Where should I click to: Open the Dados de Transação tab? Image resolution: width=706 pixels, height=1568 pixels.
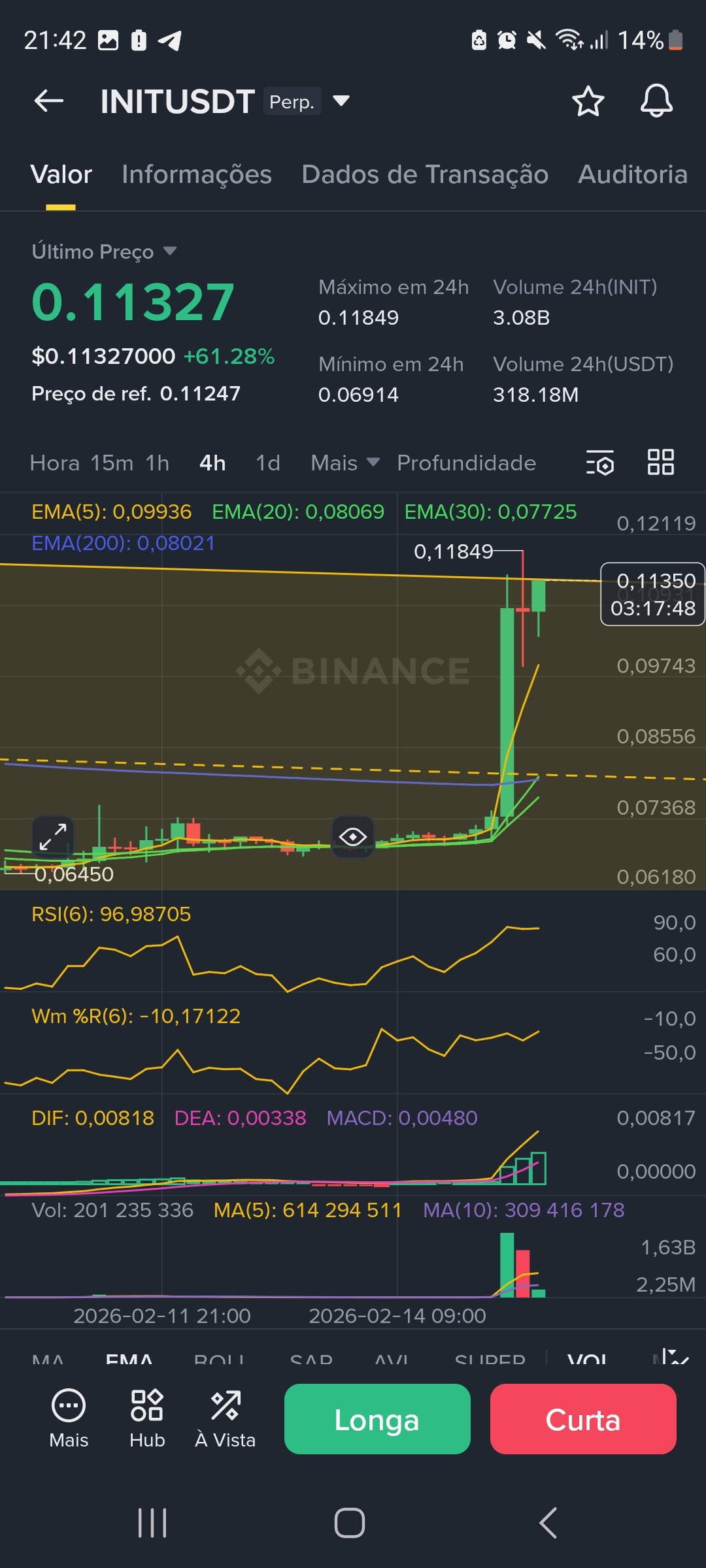(425, 175)
